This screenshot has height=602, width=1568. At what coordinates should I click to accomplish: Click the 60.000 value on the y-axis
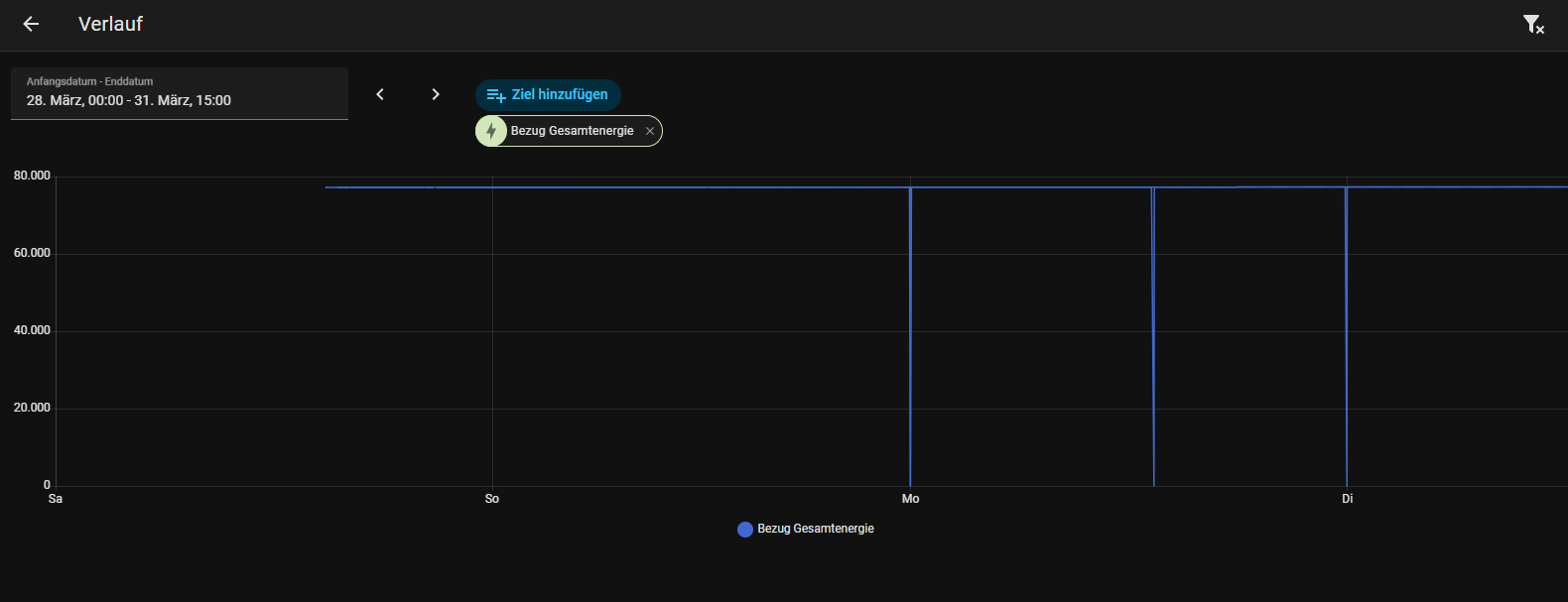(x=32, y=253)
